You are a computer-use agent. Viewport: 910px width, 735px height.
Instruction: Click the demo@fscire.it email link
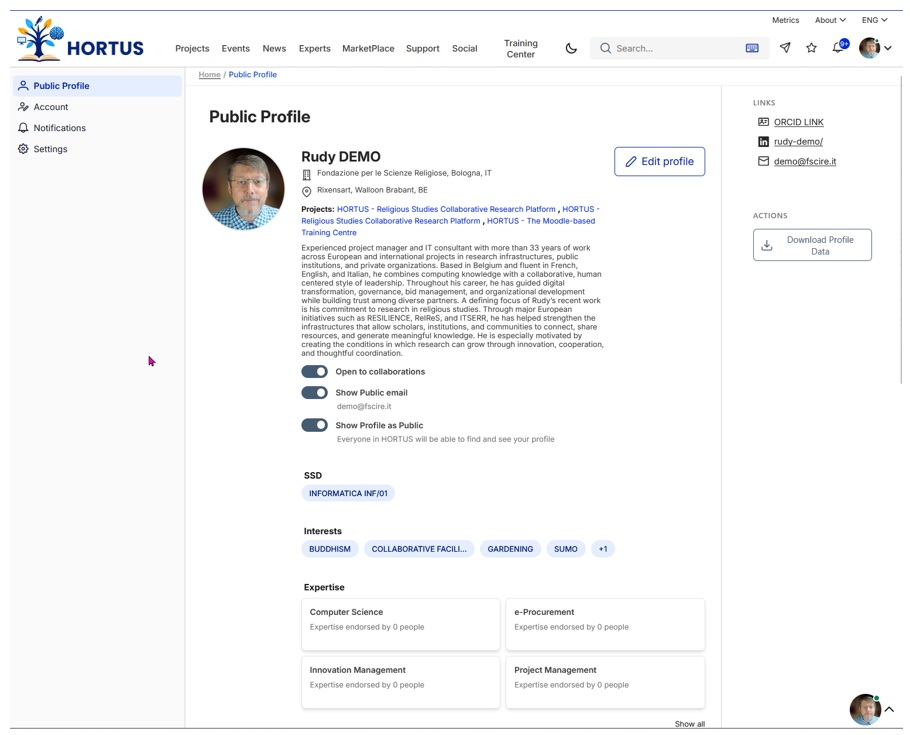[x=805, y=161]
